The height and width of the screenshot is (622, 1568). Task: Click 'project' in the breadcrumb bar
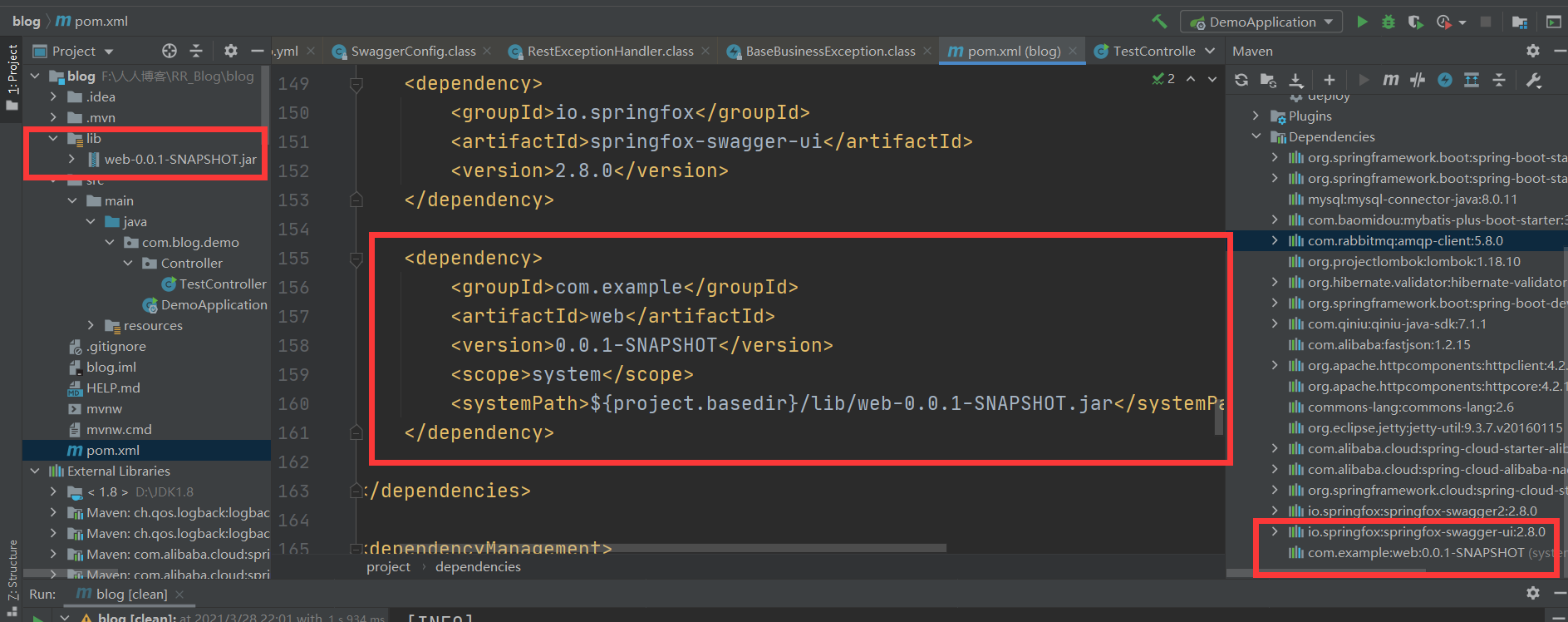click(388, 566)
